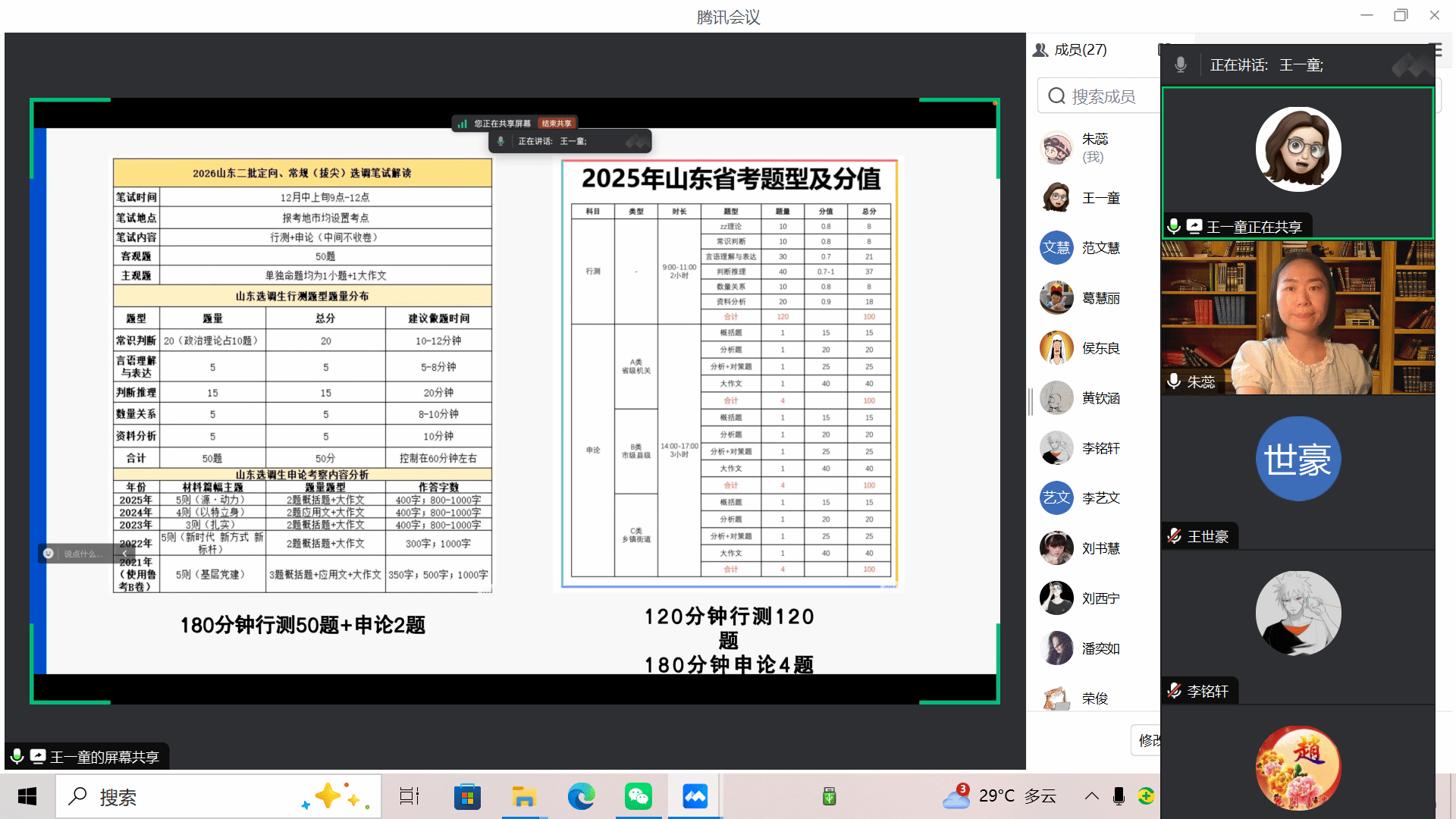Open Tencent Meeting icon in taskbar

pyautogui.click(x=695, y=796)
